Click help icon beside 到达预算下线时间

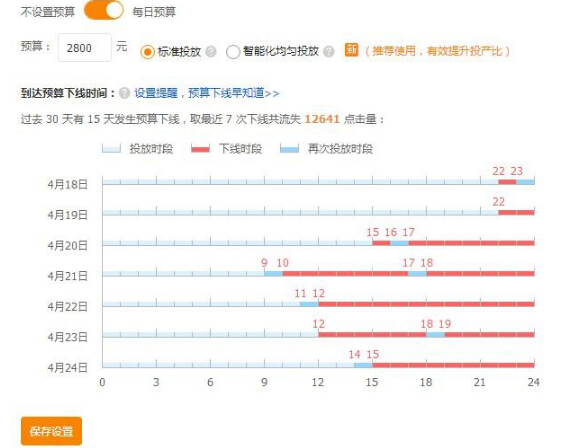(124, 93)
